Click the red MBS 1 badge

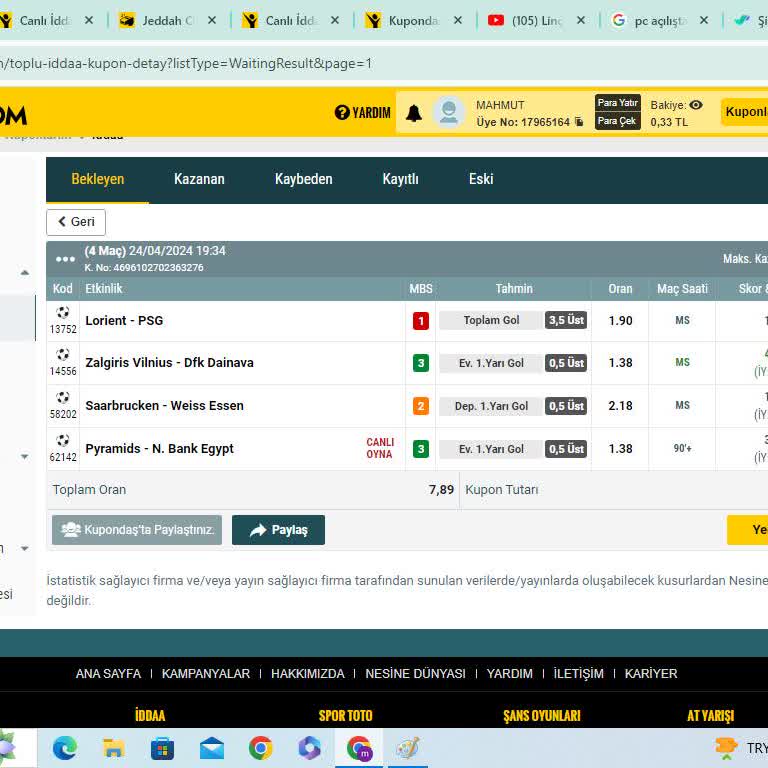coord(421,321)
